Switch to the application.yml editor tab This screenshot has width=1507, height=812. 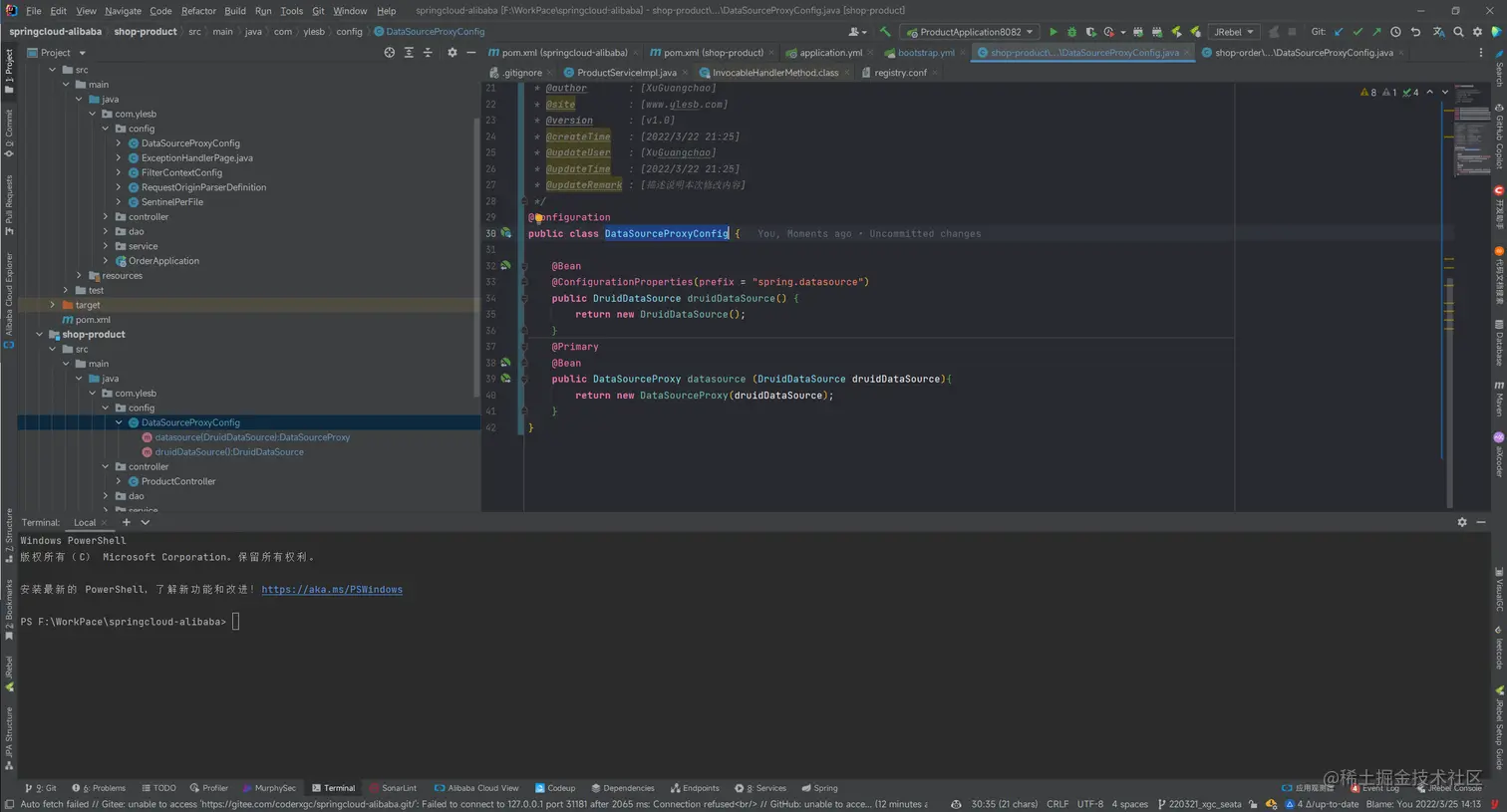click(829, 53)
